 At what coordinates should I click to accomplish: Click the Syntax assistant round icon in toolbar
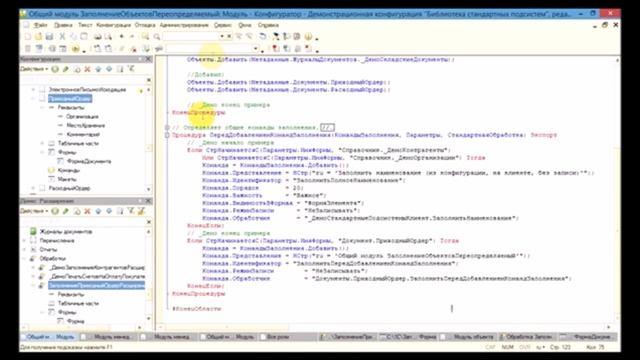[308, 37]
